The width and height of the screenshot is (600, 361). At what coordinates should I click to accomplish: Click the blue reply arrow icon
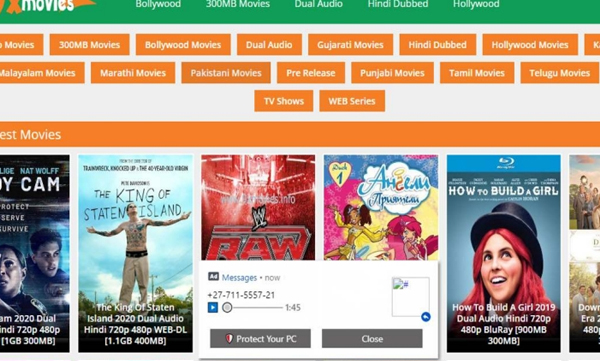(x=426, y=317)
